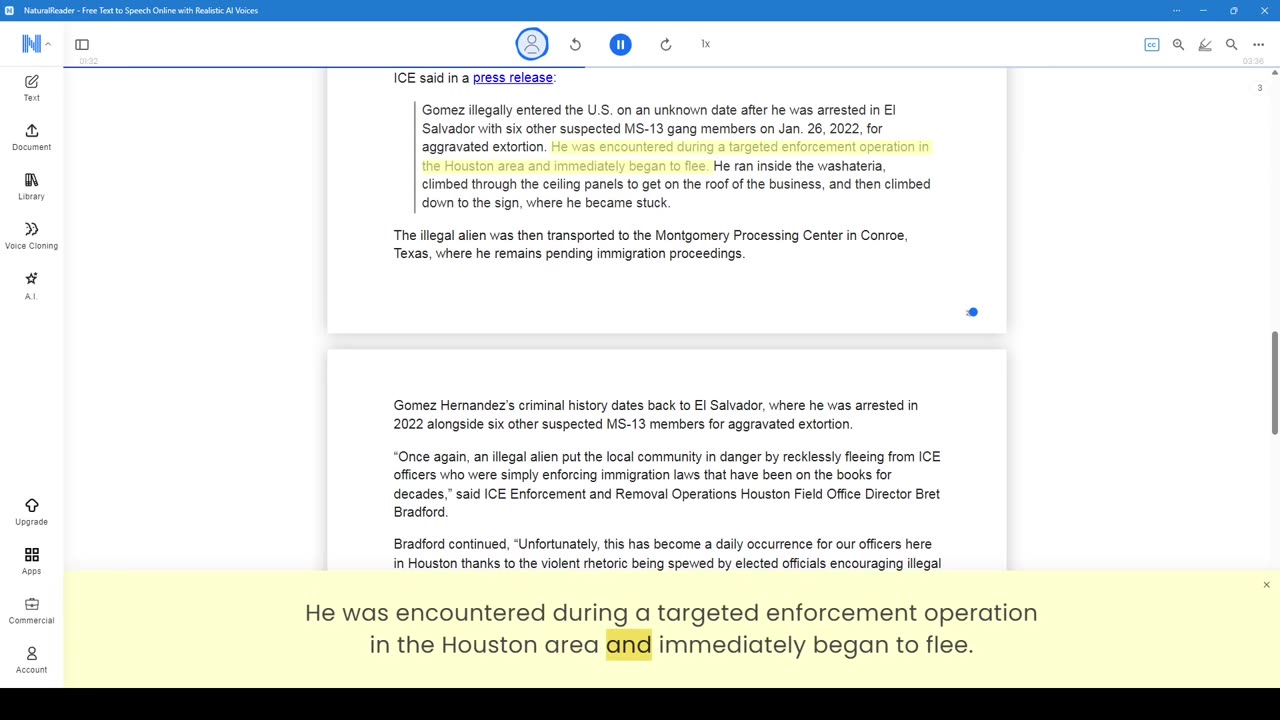Image resolution: width=1280 pixels, height=720 pixels.
Task: Open the NaturalReader logo menu
Action: [35, 44]
